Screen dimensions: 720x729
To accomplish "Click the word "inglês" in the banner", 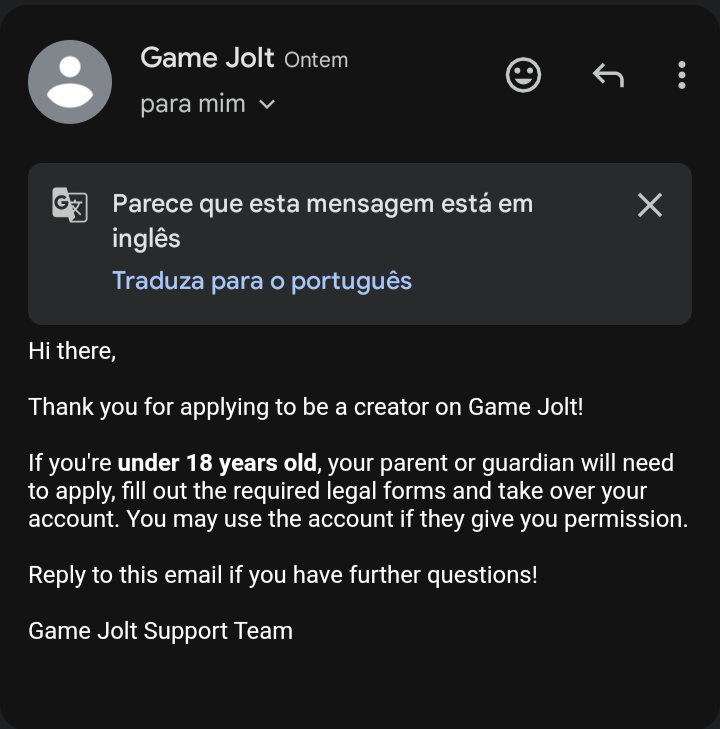I will click(146, 238).
